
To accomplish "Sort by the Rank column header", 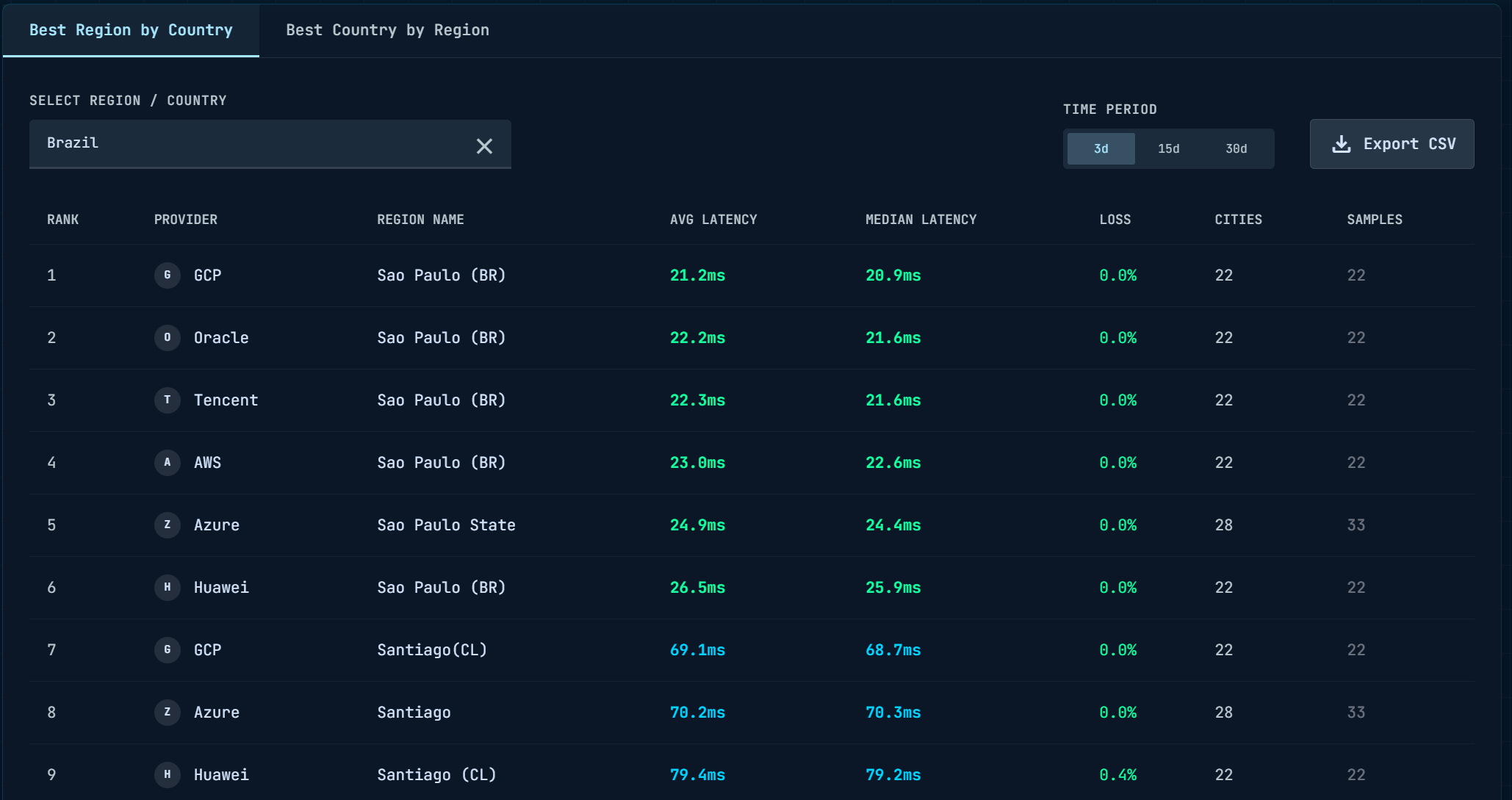I will coord(63,220).
